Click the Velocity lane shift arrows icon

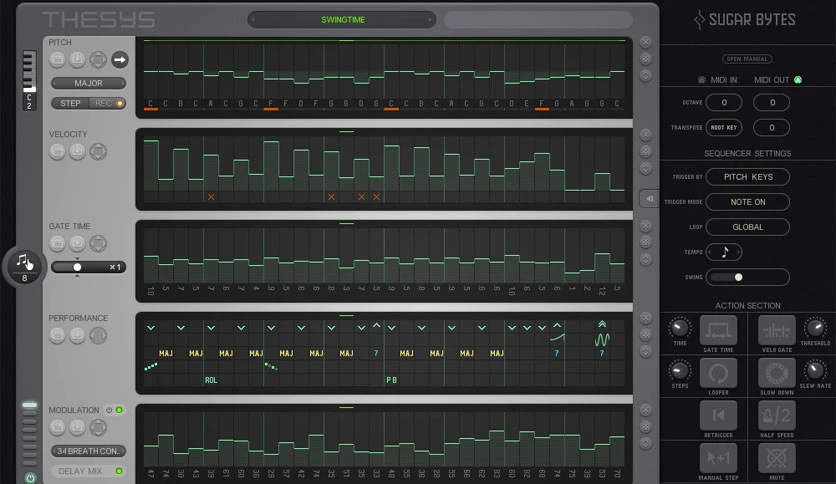[98, 151]
